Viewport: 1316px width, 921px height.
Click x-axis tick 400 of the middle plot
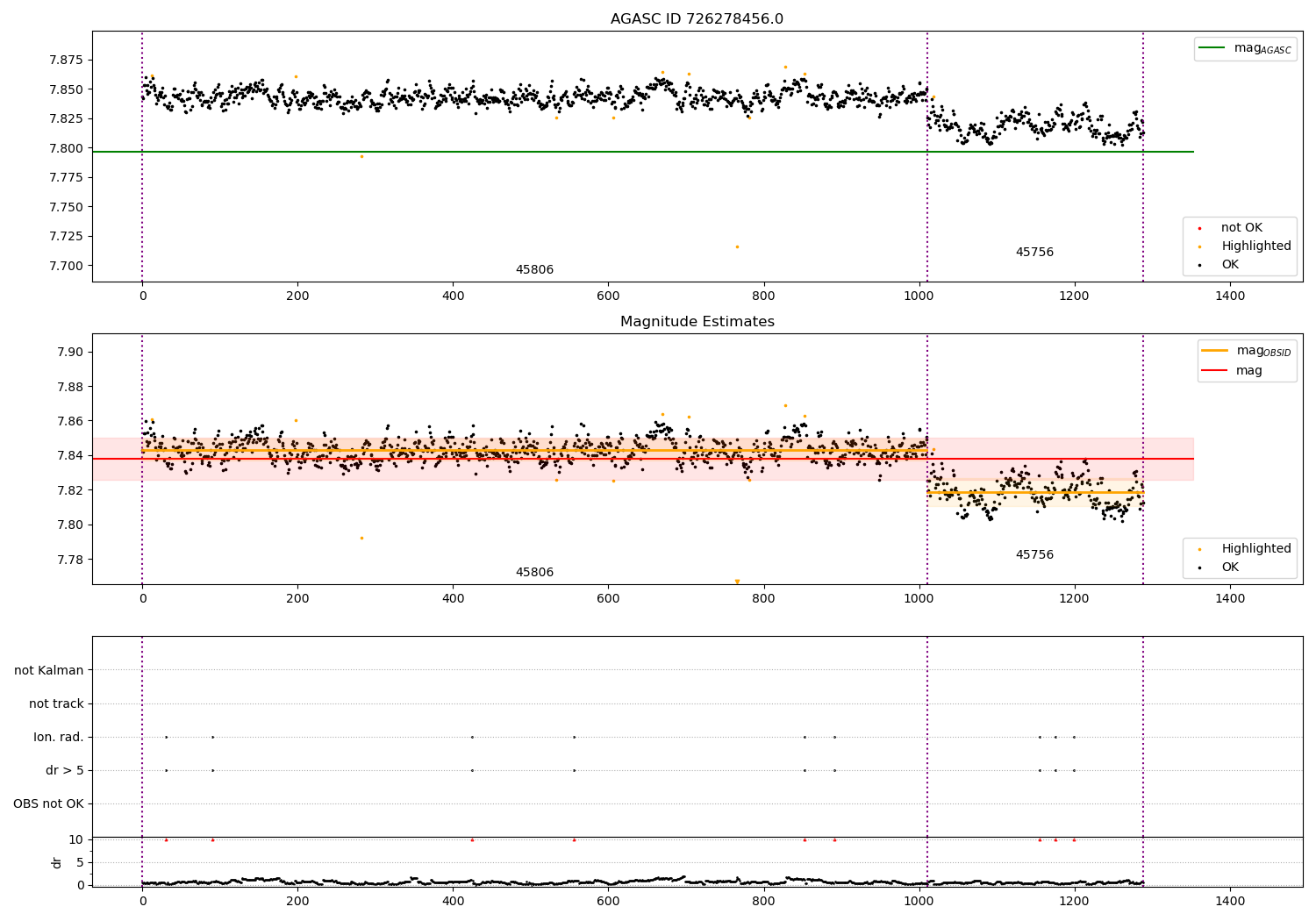point(453,598)
